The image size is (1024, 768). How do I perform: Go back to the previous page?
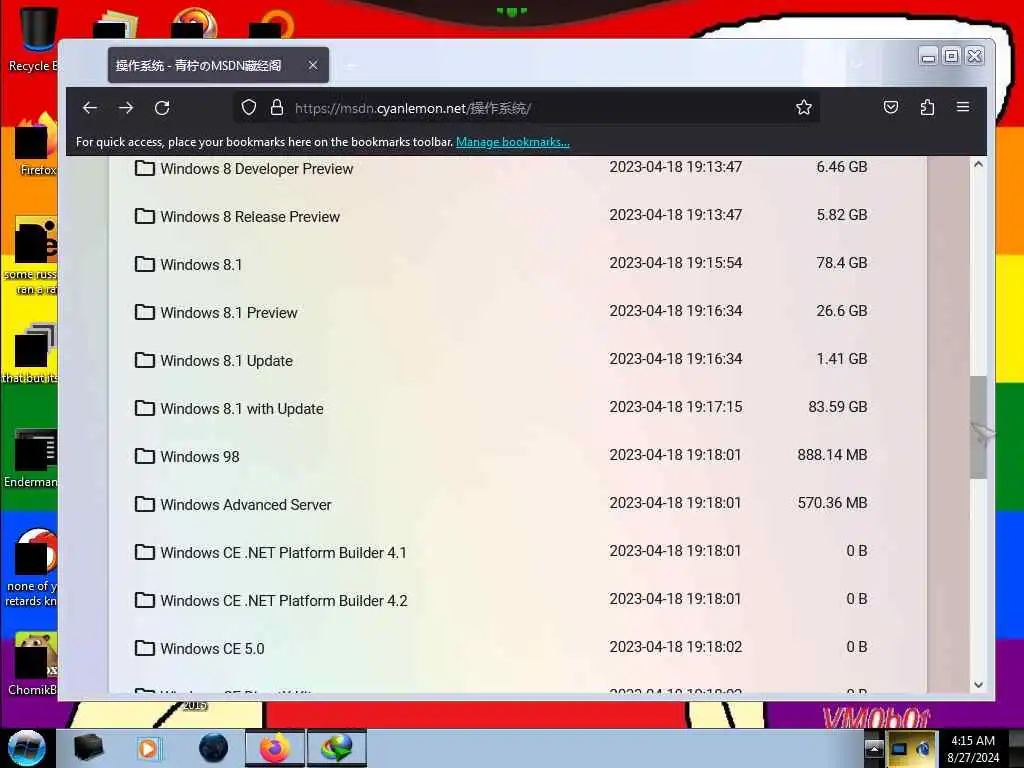coord(90,108)
